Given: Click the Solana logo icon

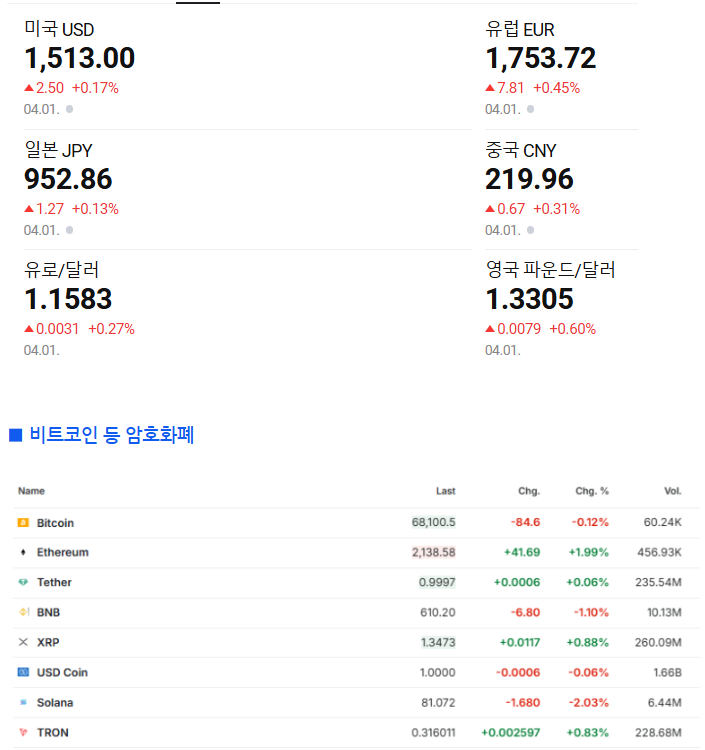Looking at the screenshot, I should click(x=23, y=702).
